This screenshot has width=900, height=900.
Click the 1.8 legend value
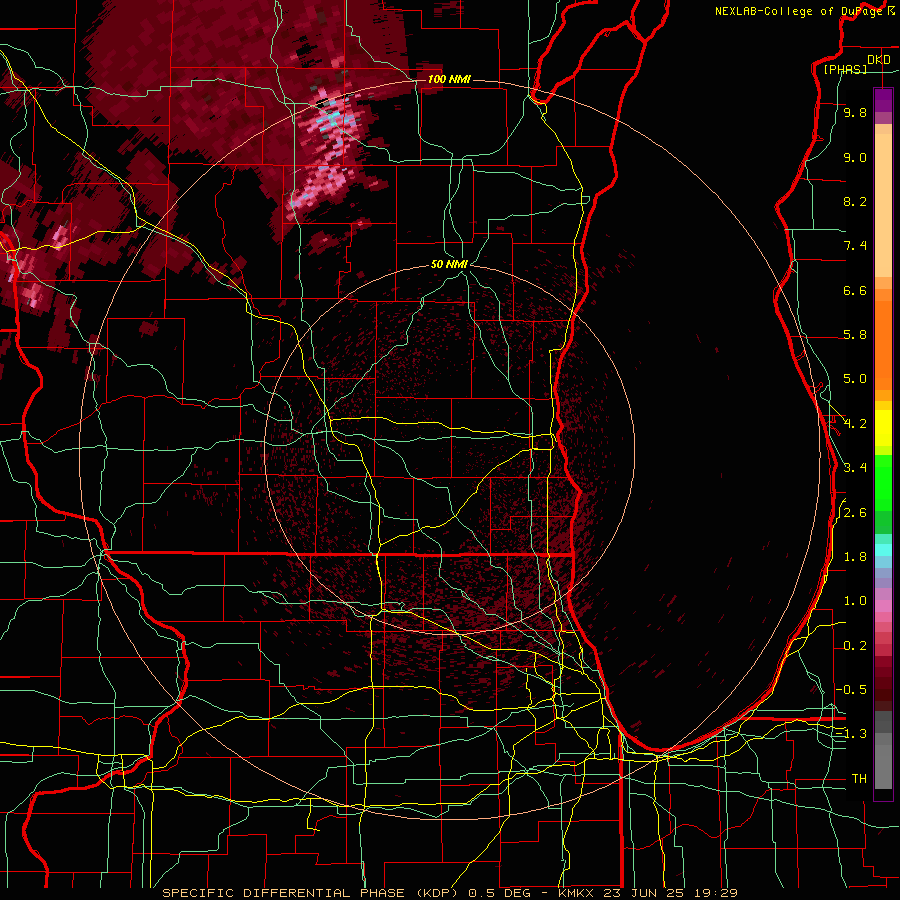855,557
